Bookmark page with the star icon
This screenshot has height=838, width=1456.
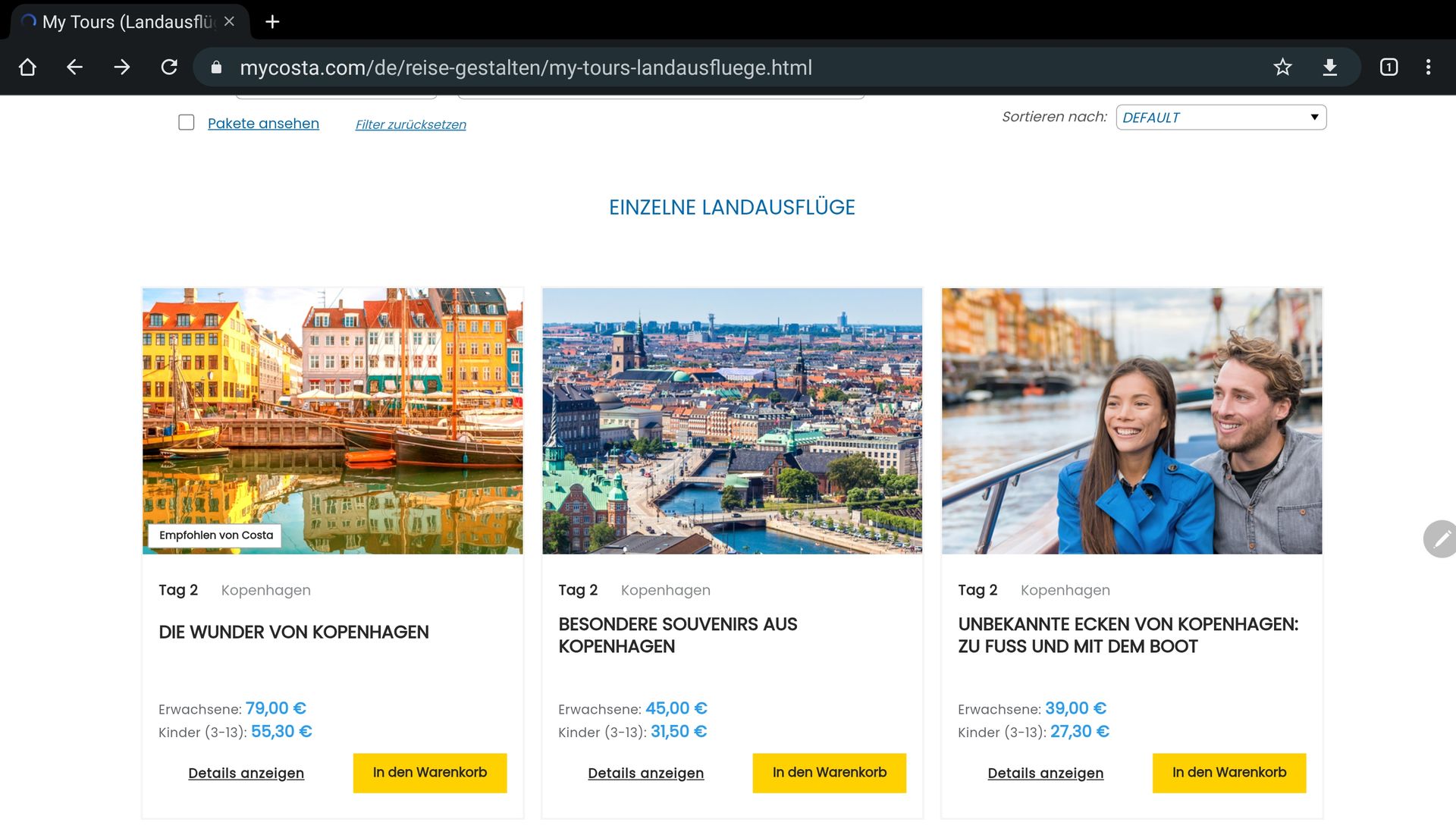click(x=1282, y=67)
